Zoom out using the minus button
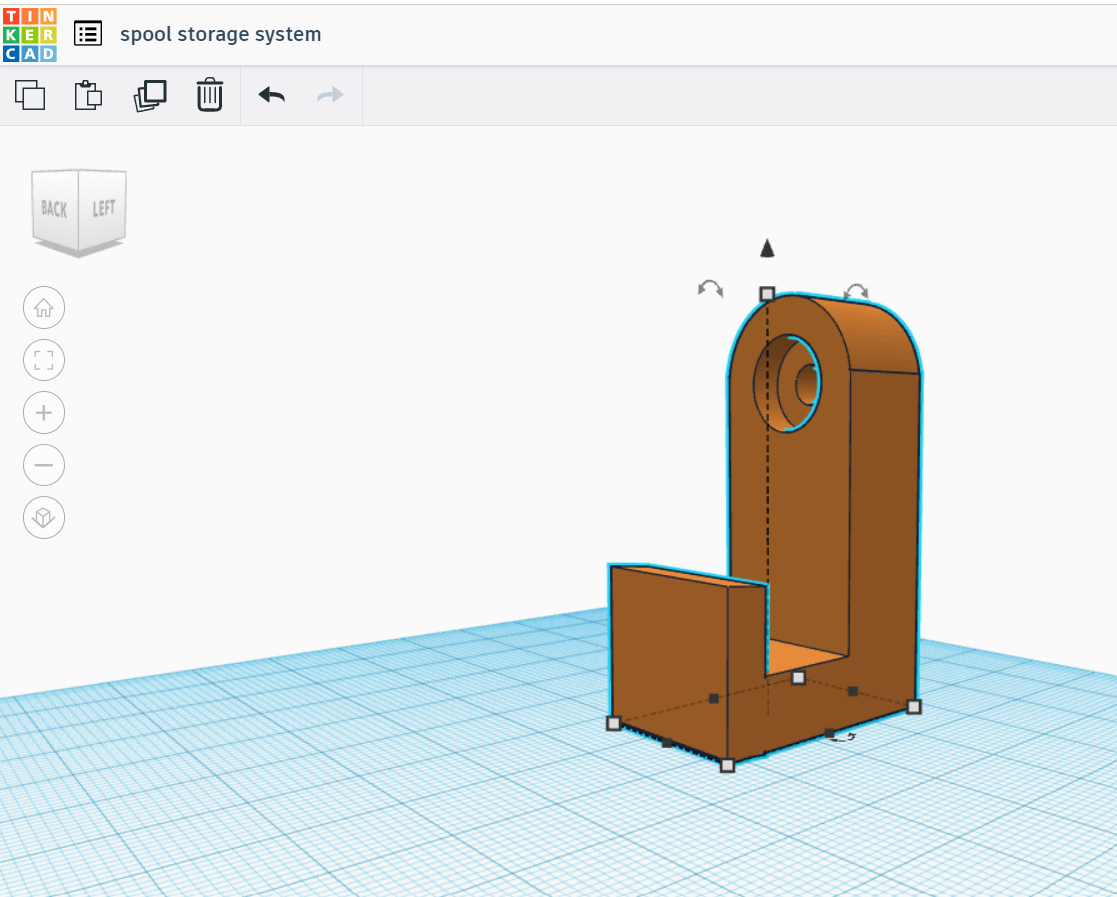This screenshot has height=897, width=1117. 43,465
